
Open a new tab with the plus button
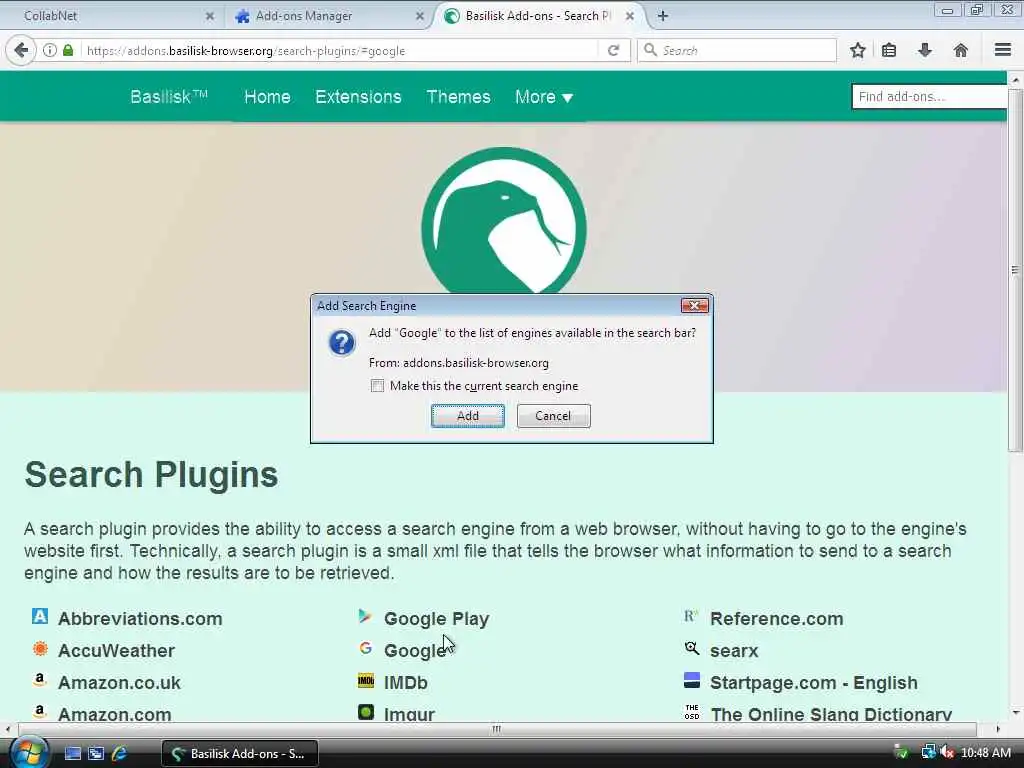662,16
